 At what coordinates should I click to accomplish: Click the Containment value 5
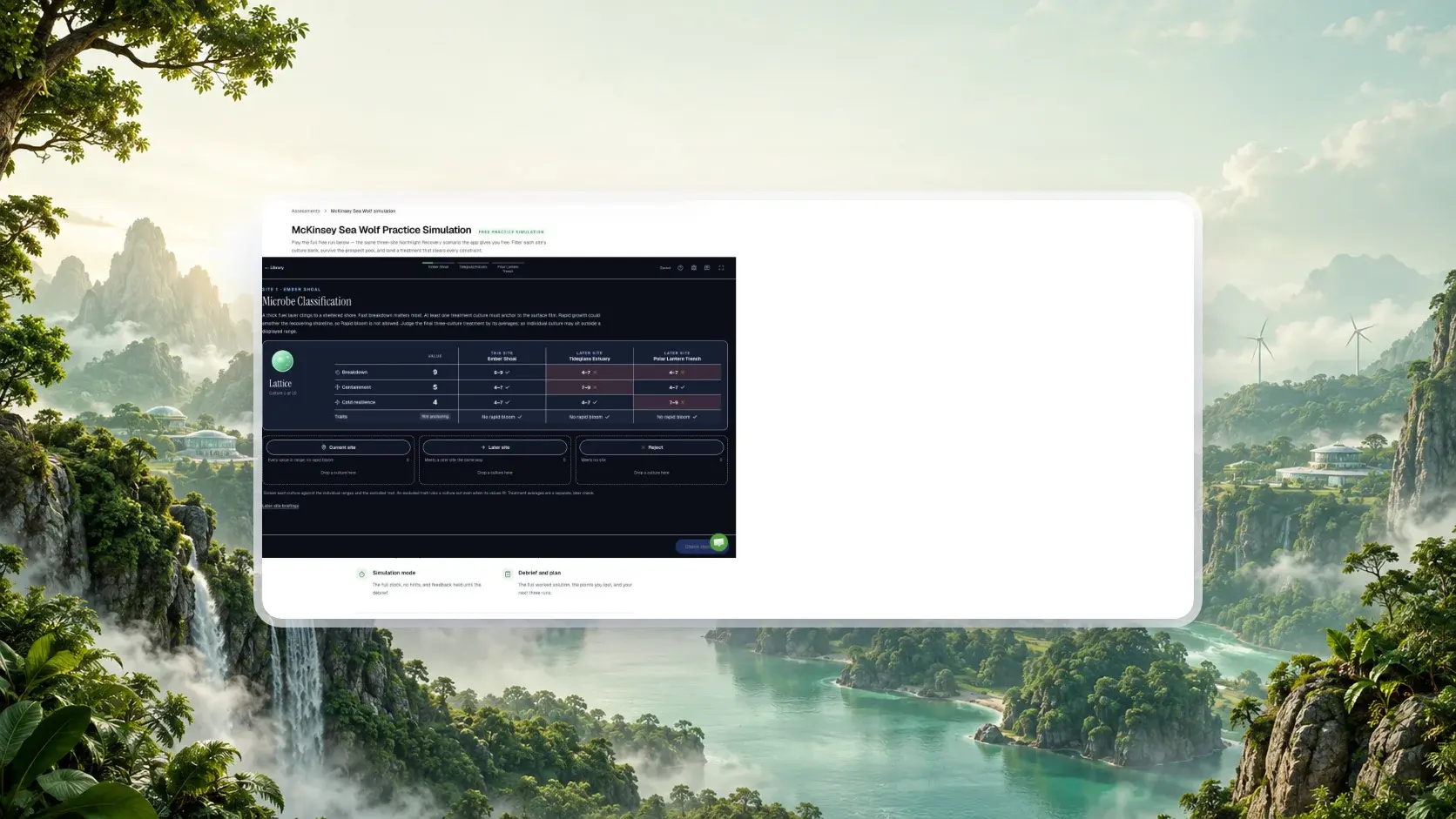tap(435, 387)
